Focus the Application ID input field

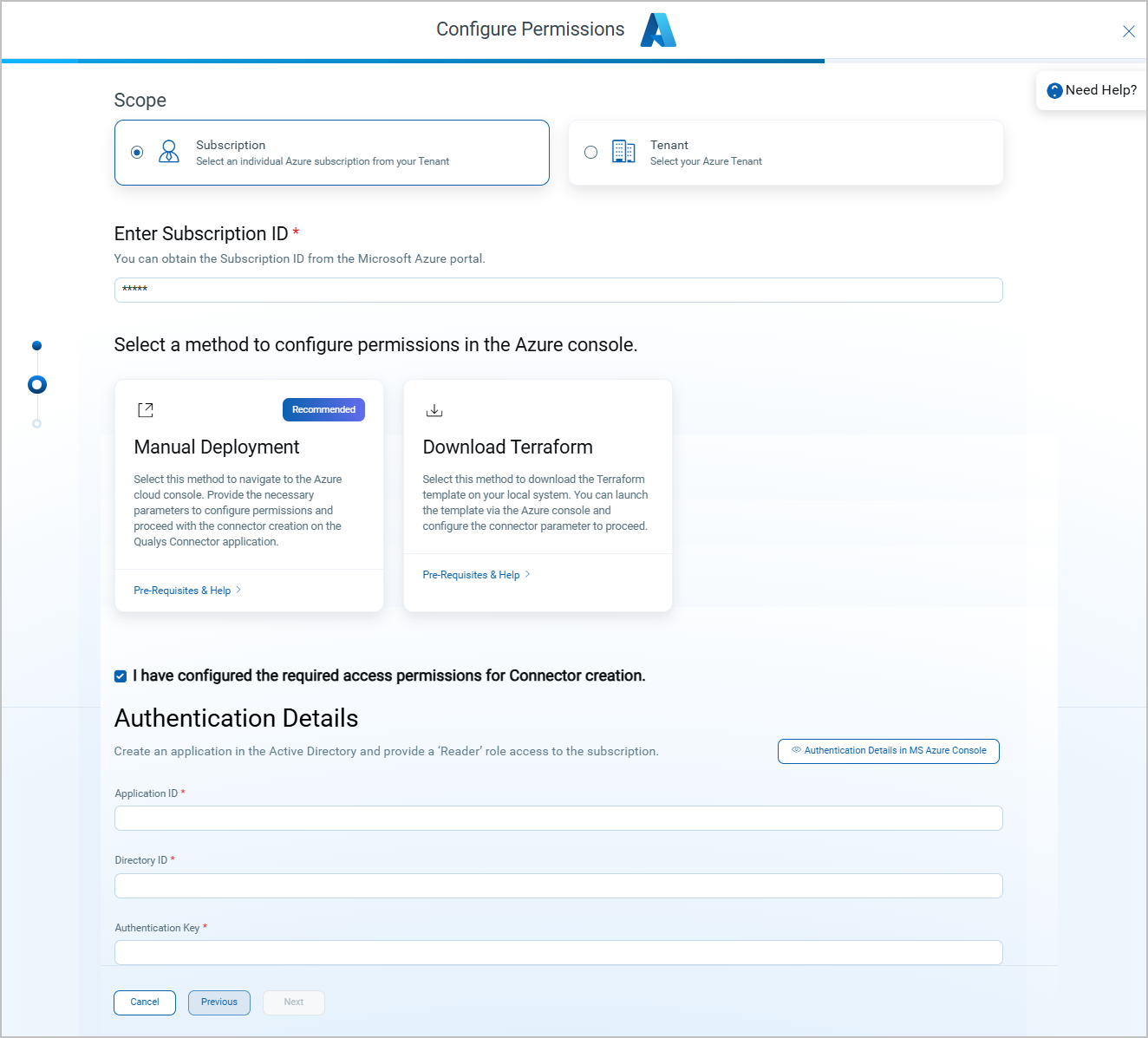click(x=558, y=818)
